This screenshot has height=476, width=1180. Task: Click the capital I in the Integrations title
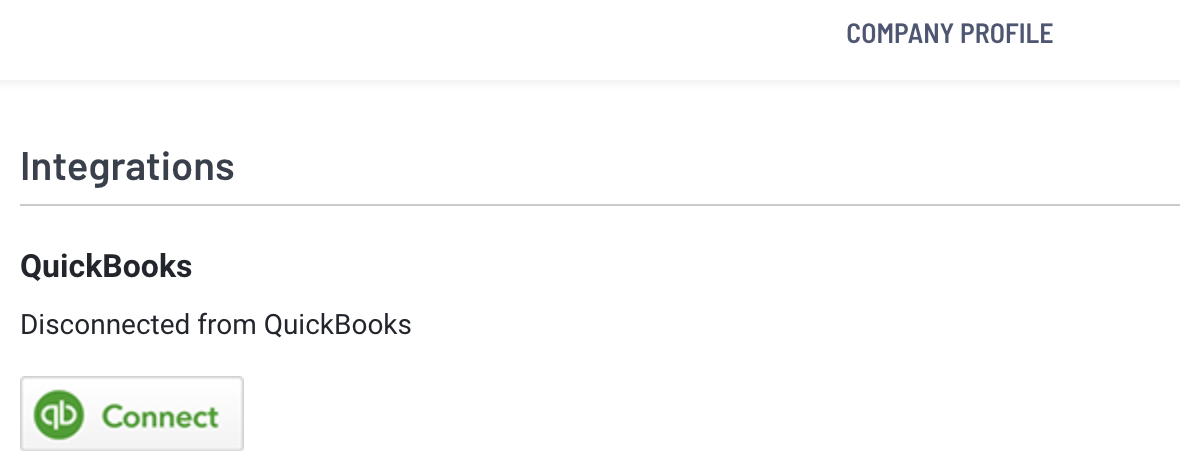(x=26, y=165)
